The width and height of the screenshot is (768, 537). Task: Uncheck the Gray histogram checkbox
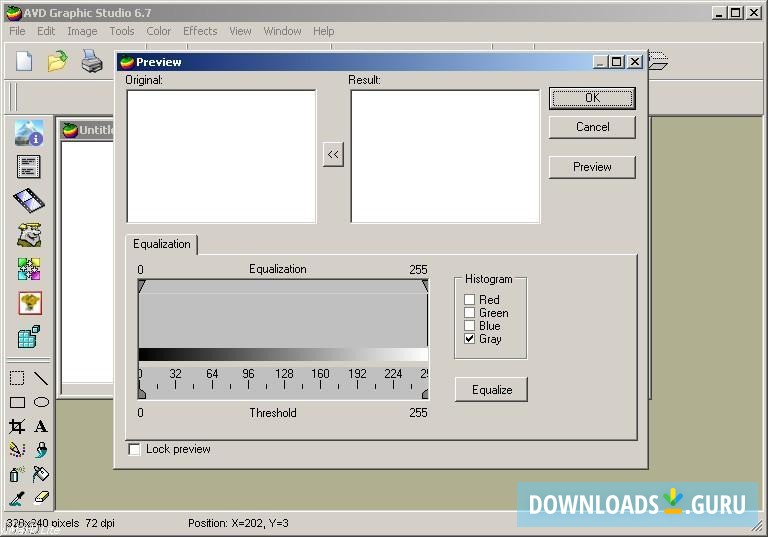[x=469, y=339]
